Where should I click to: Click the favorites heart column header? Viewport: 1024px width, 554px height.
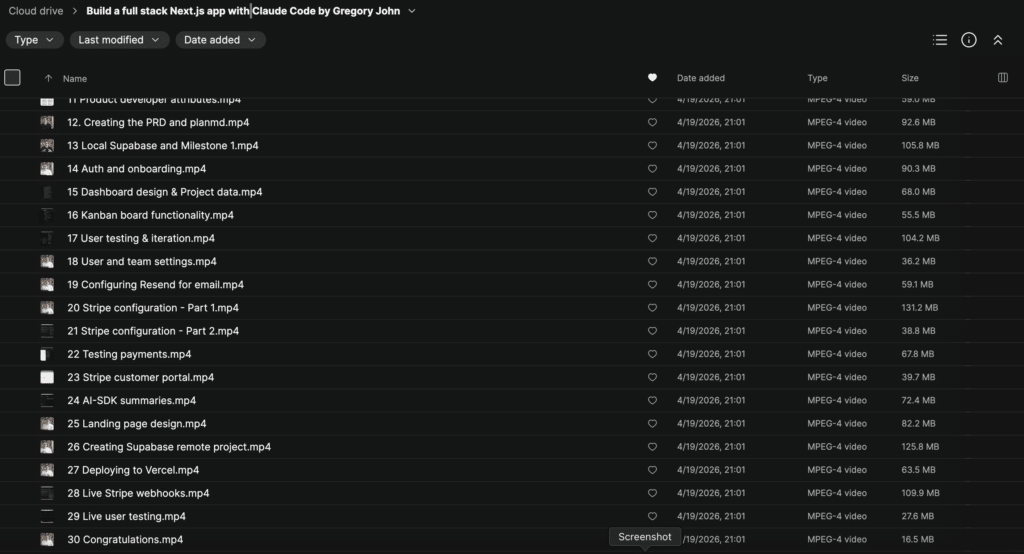click(x=652, y=78)
